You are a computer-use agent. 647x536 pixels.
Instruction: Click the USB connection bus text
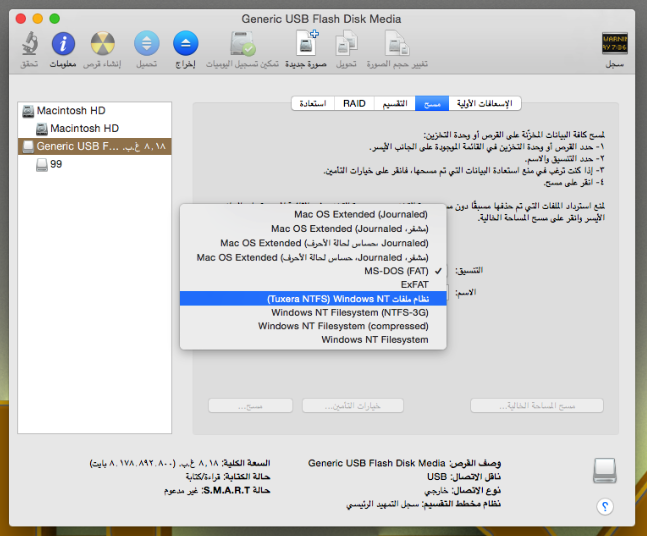[x=437, y=477]
